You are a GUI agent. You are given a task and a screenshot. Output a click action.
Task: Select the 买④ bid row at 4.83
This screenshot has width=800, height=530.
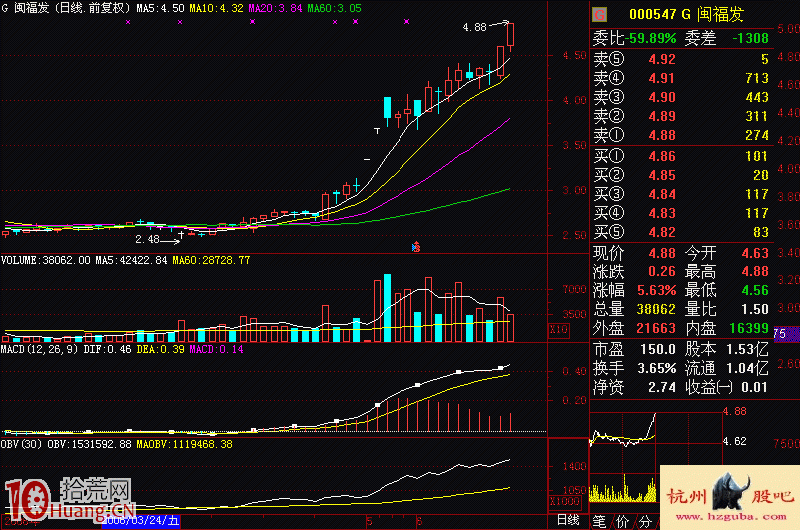[681, 213]
